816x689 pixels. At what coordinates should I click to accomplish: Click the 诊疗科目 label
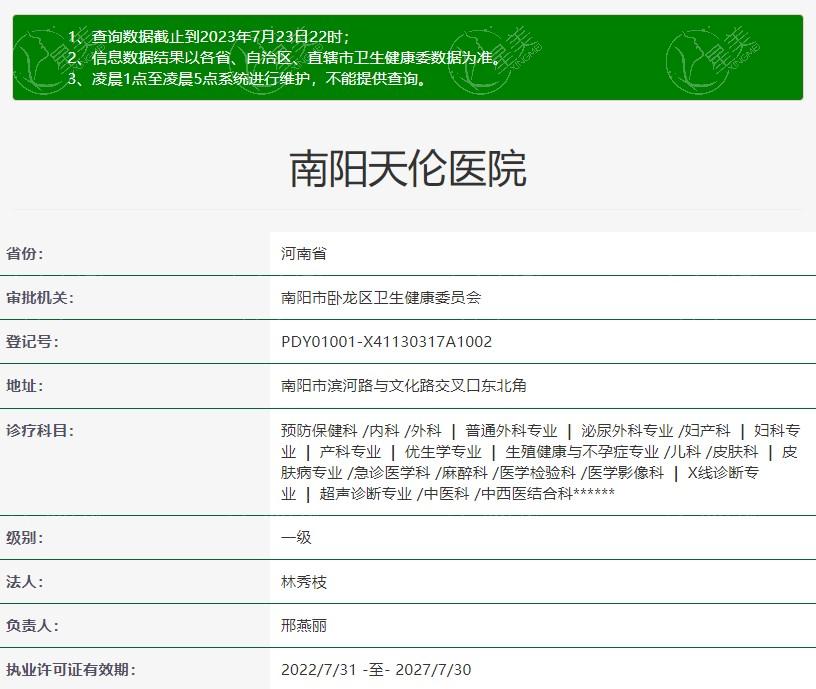click(x=40, y=430)
